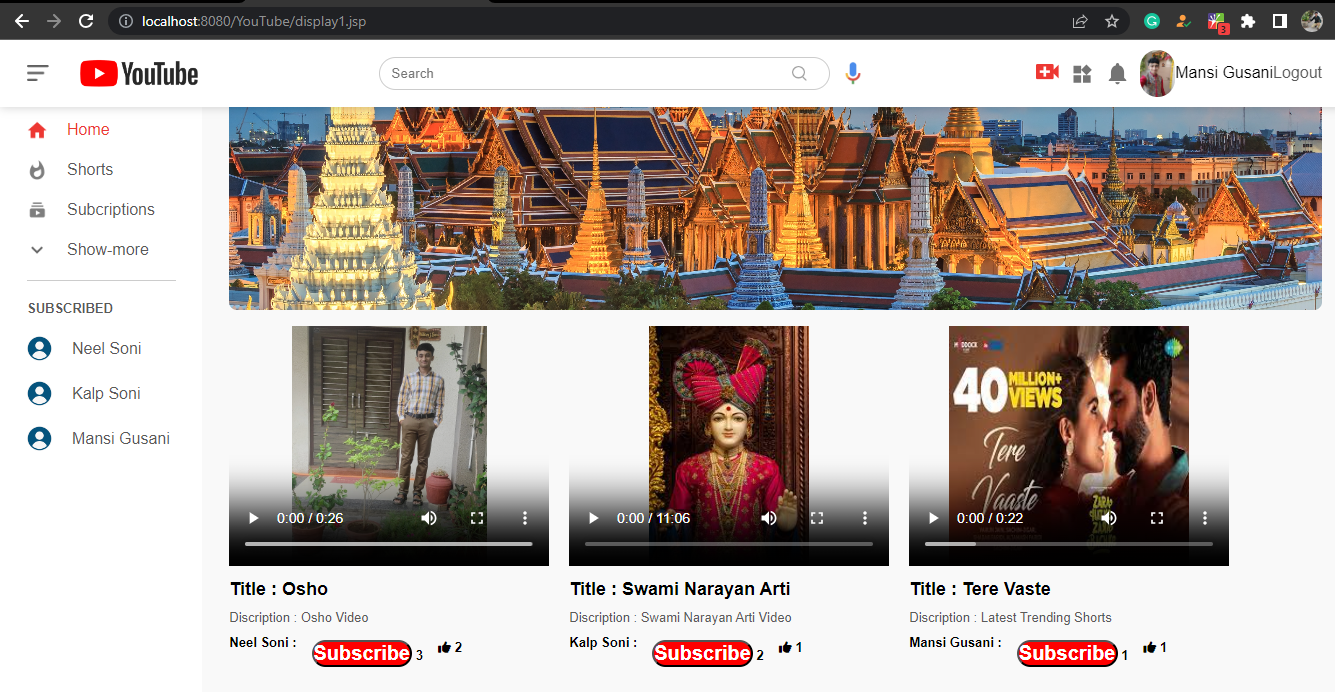The height and width of the screenshot is (692, 1335).
Task: Open Neel Soni subscribed channel
Action: coord(107,349)
